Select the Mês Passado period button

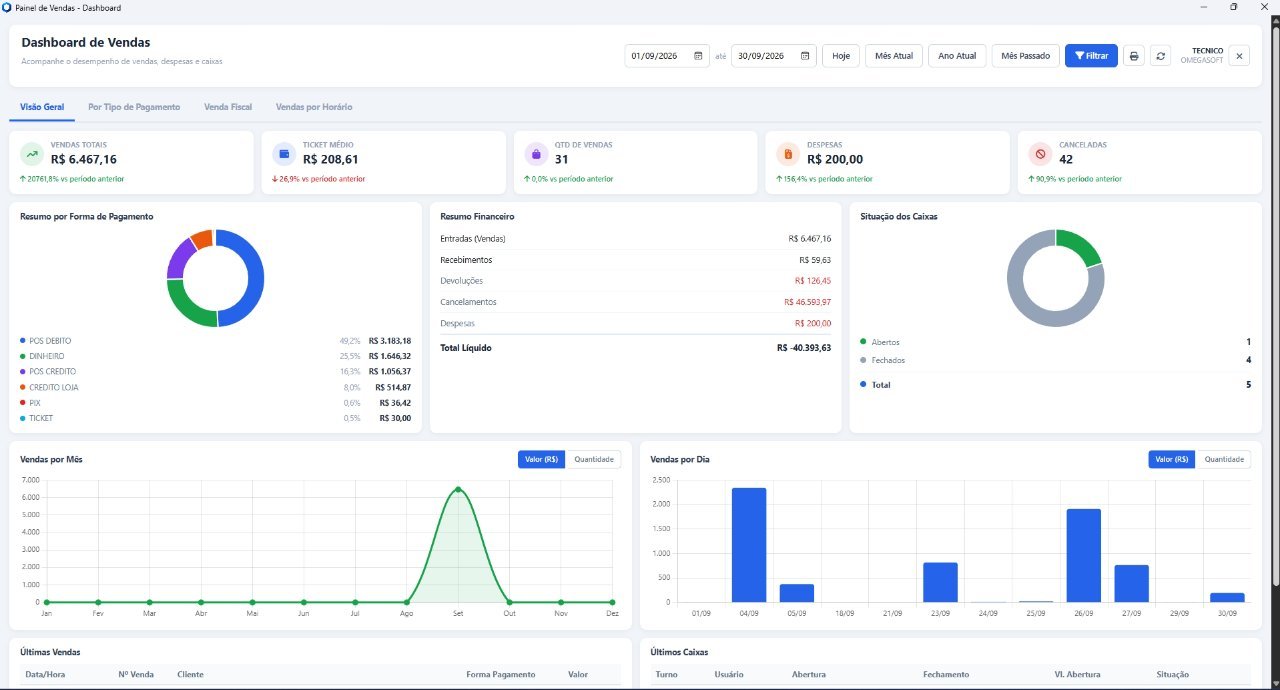[x=1026, y=56]
